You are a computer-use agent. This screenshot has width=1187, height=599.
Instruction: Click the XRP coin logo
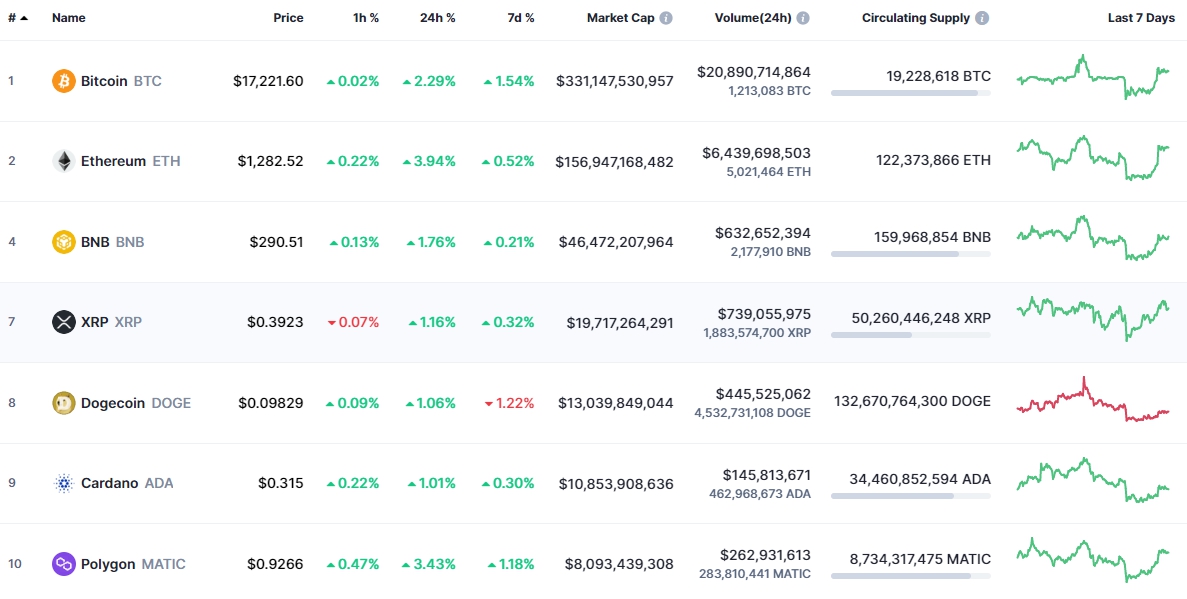pos(64,322)
